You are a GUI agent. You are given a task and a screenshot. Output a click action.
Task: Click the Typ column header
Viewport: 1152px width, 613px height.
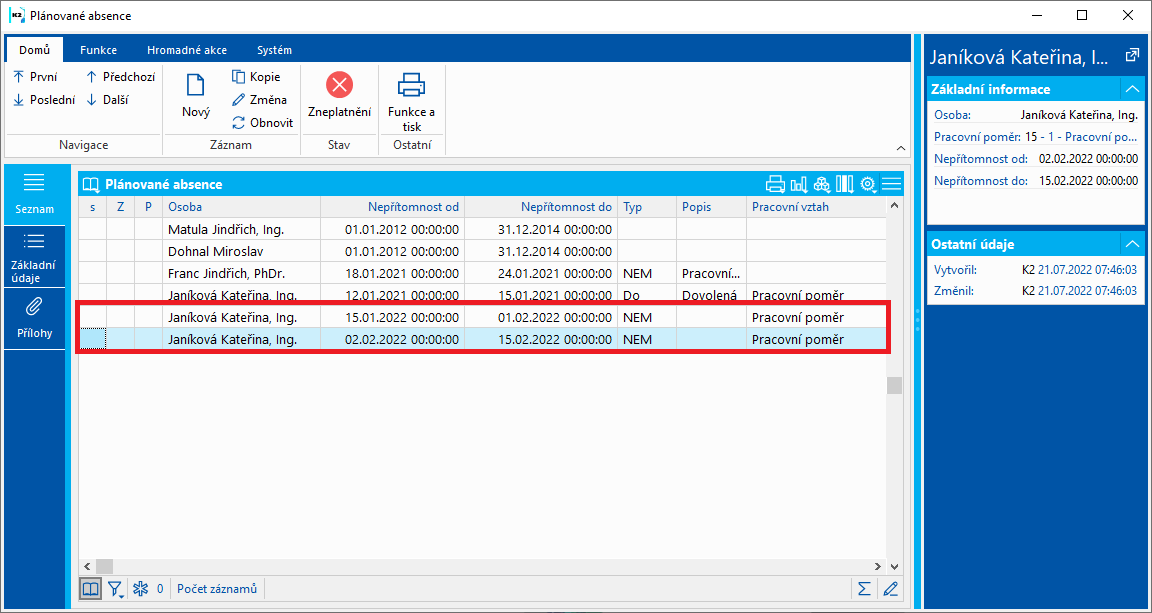coord(647,207)
